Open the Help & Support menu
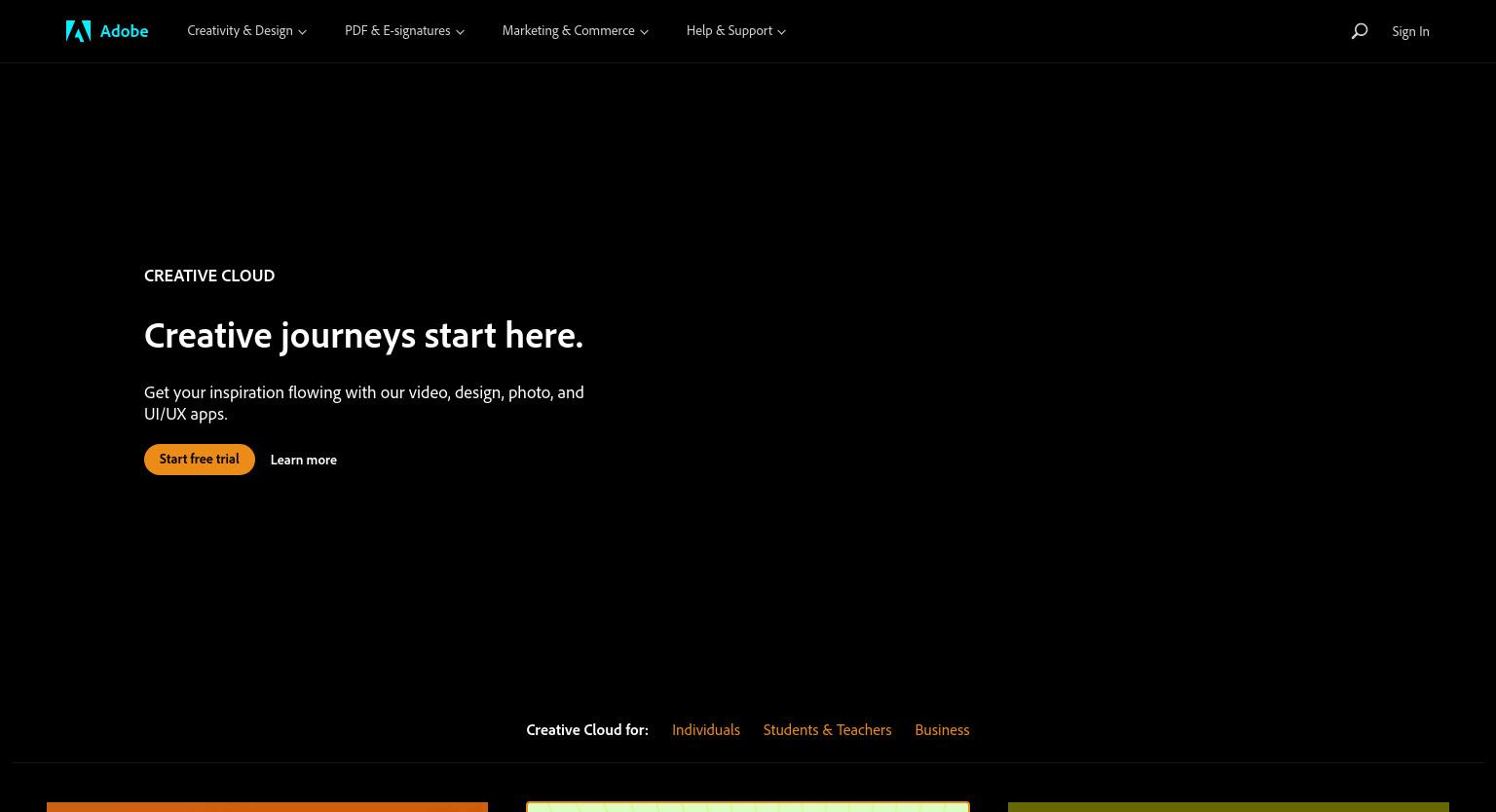 tap(735, 31)
